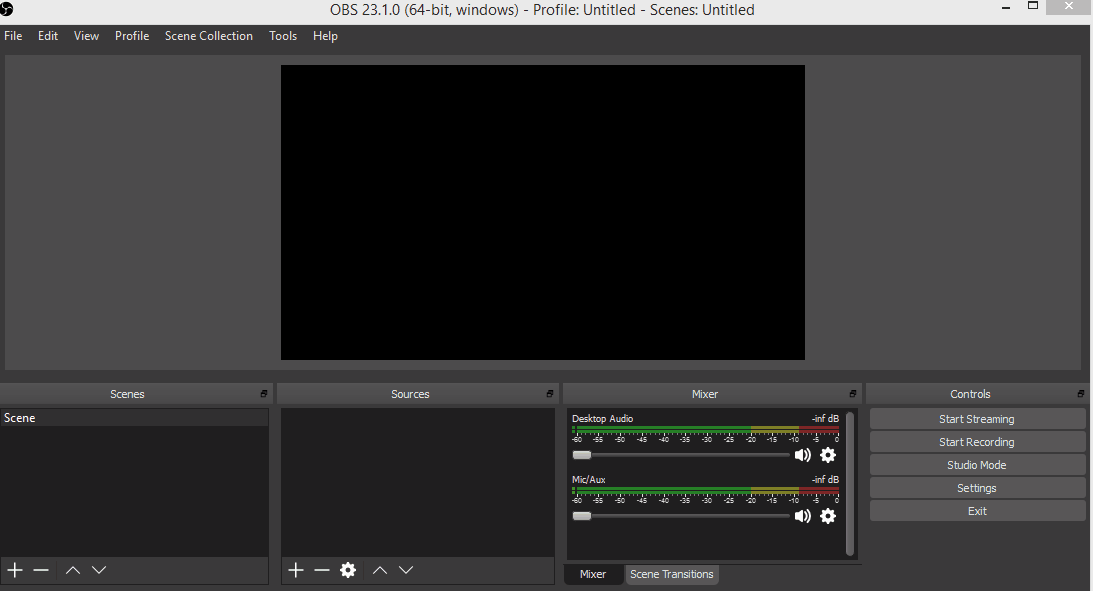This screenshot has width=1093, height=591.
Task: Open Settings from Controls panel
Action: [977, 488]
